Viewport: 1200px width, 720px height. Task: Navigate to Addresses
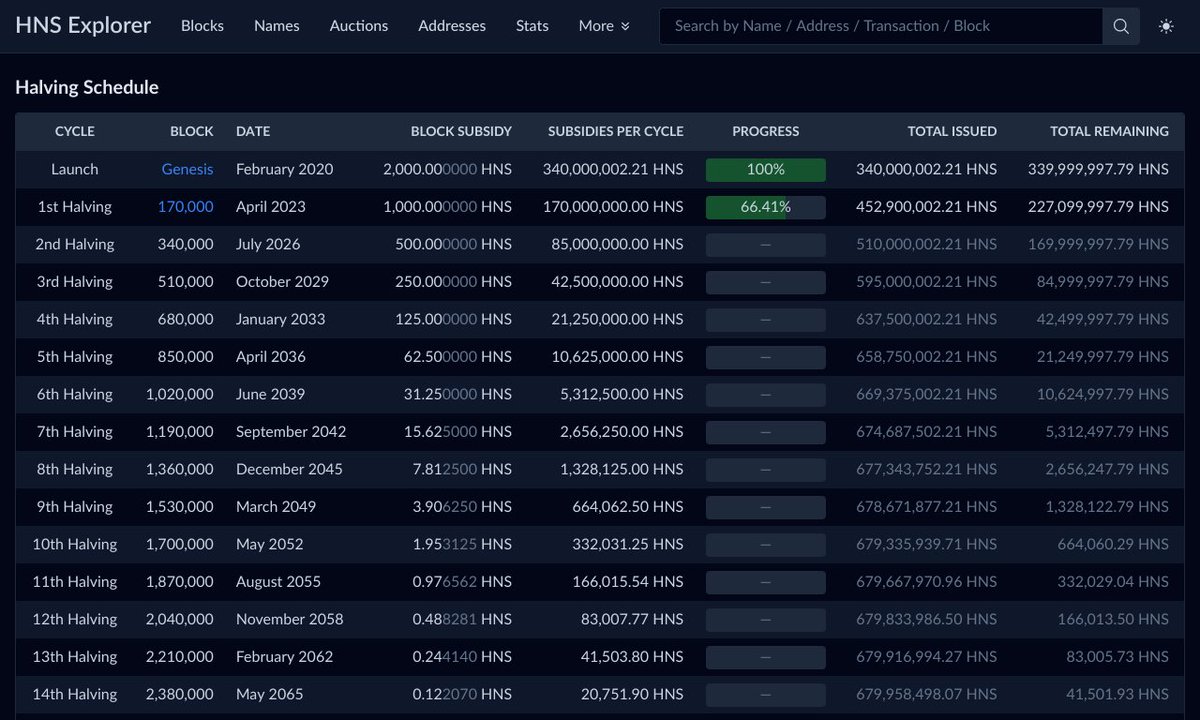(x=452, y=26)
